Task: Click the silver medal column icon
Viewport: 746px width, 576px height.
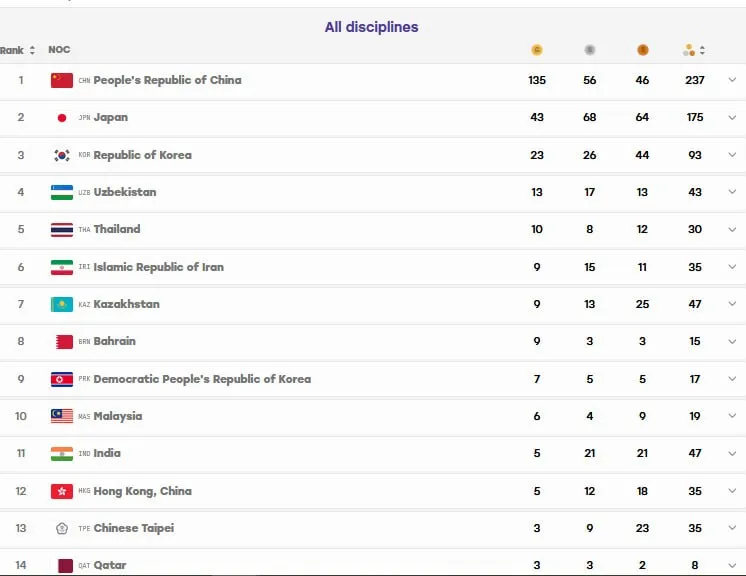Action: point(589,50)
